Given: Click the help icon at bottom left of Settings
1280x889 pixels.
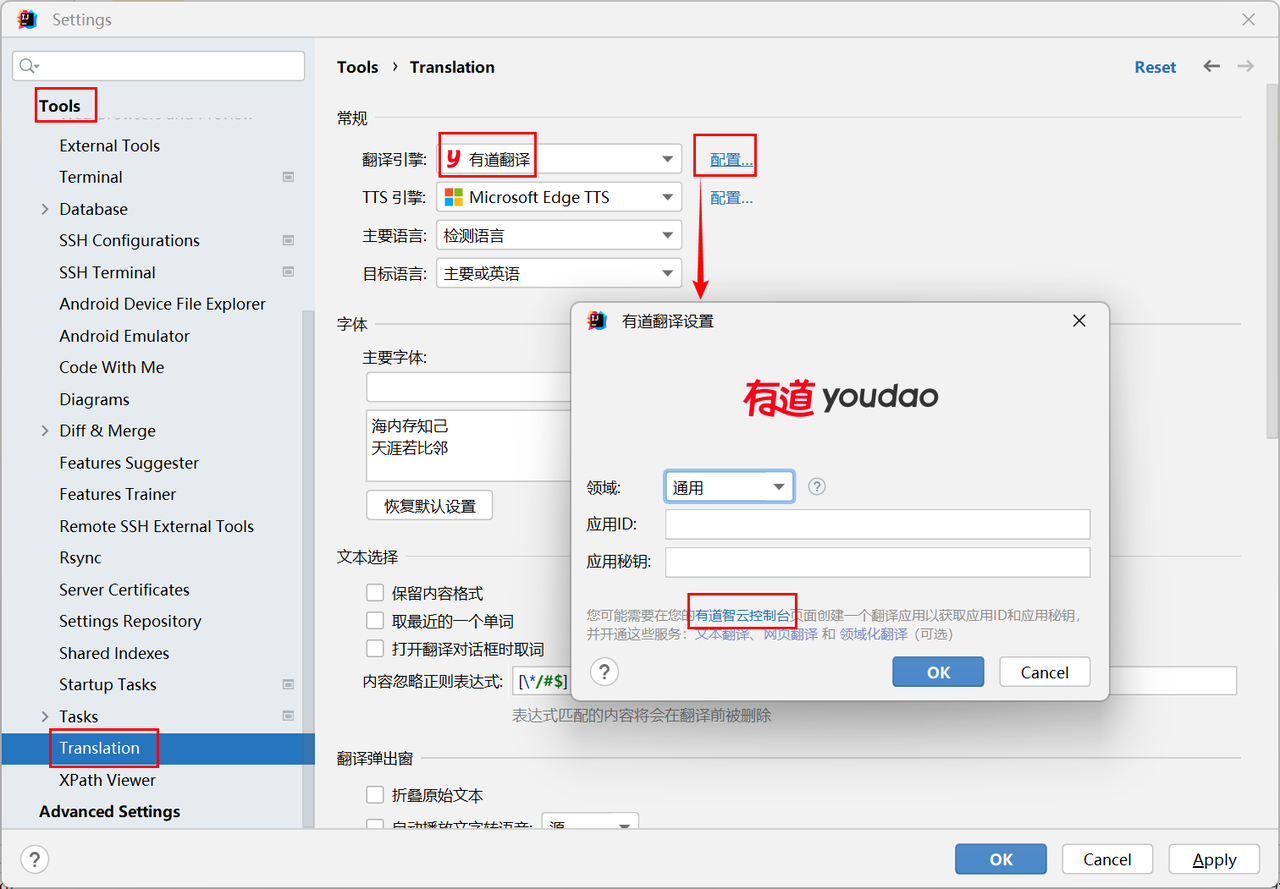Looking at the screenshot, I should pos(35,859).
